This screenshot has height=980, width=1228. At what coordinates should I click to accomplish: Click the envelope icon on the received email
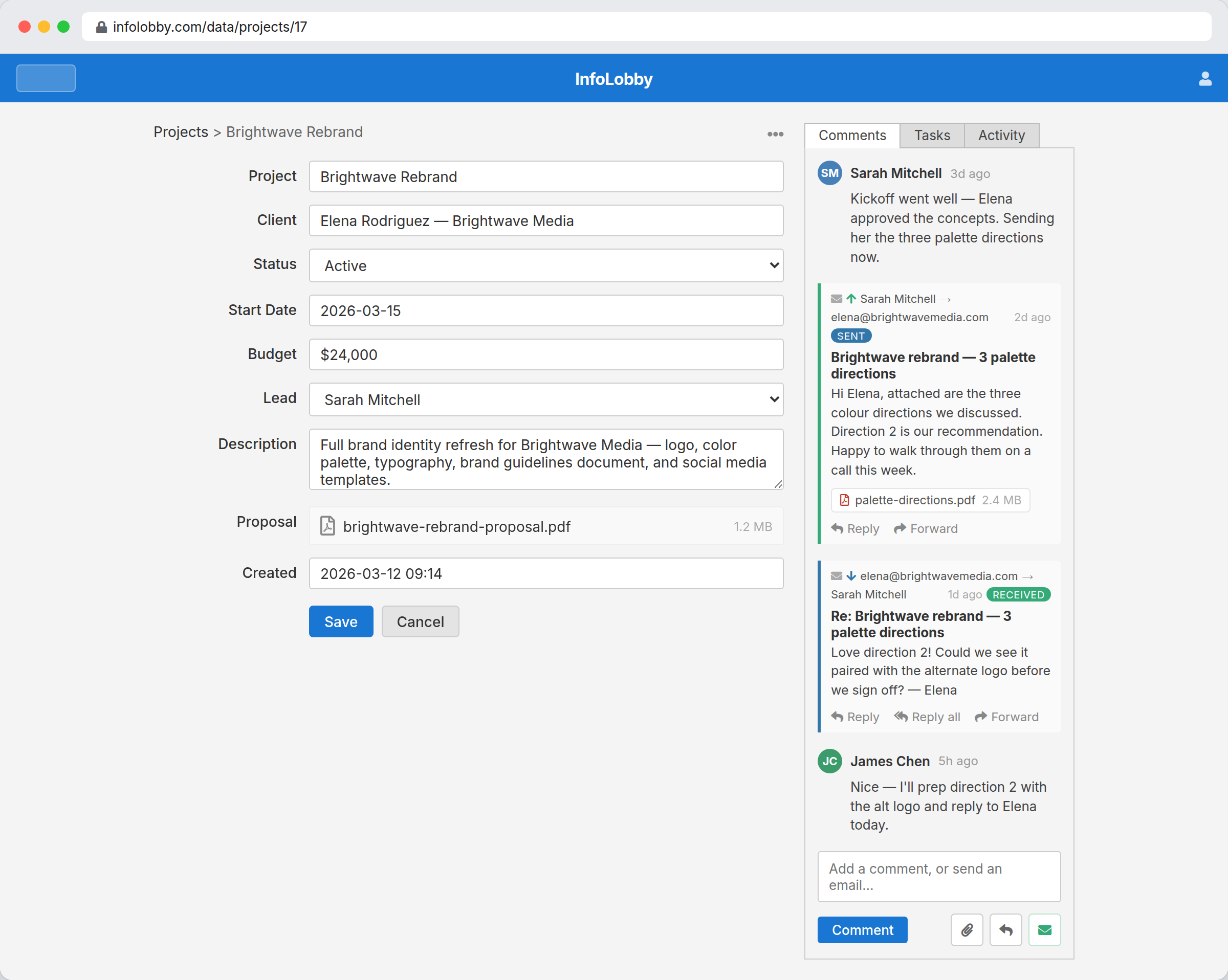836,576
